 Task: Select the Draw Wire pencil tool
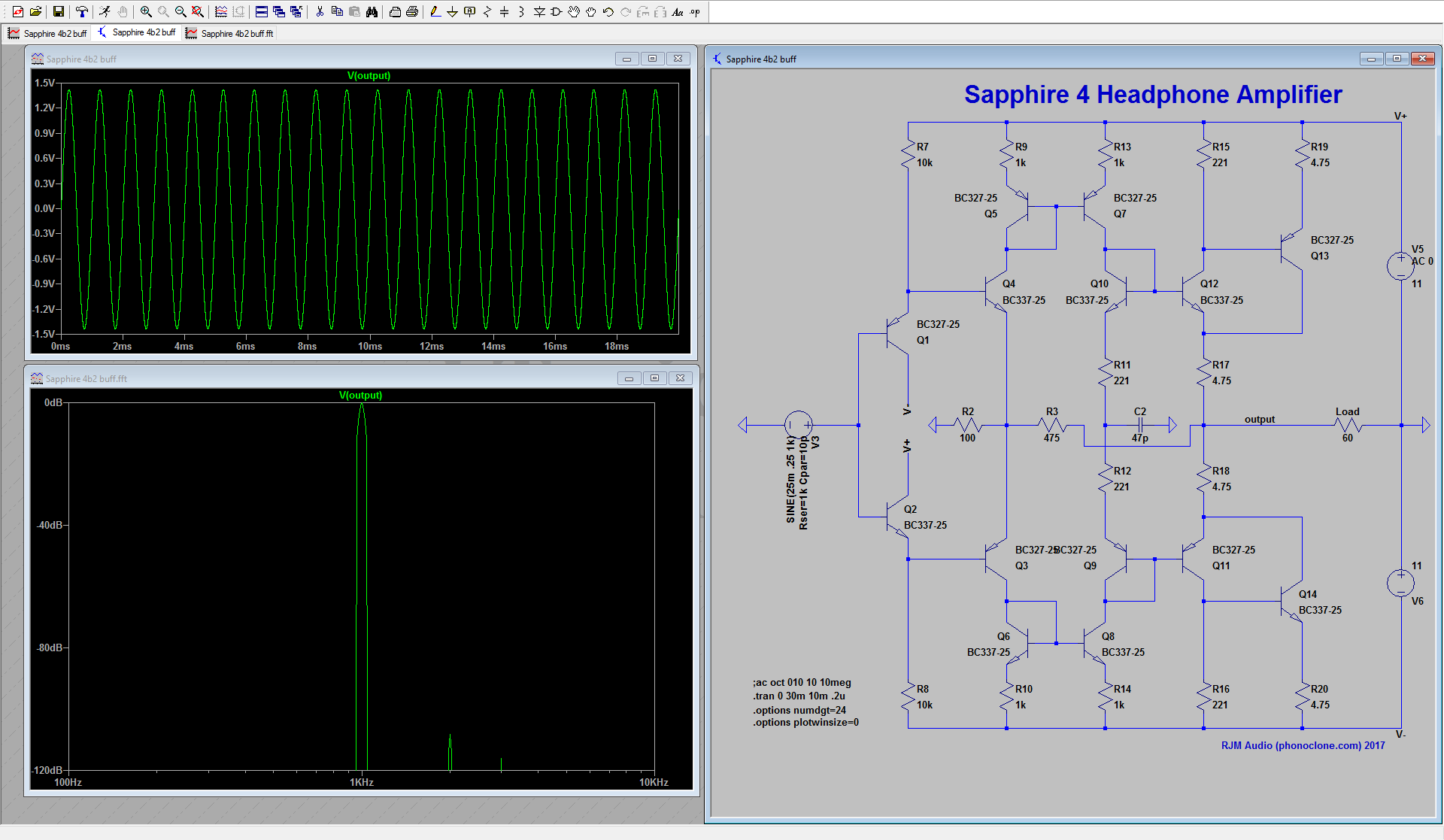[x=435, y=11]
